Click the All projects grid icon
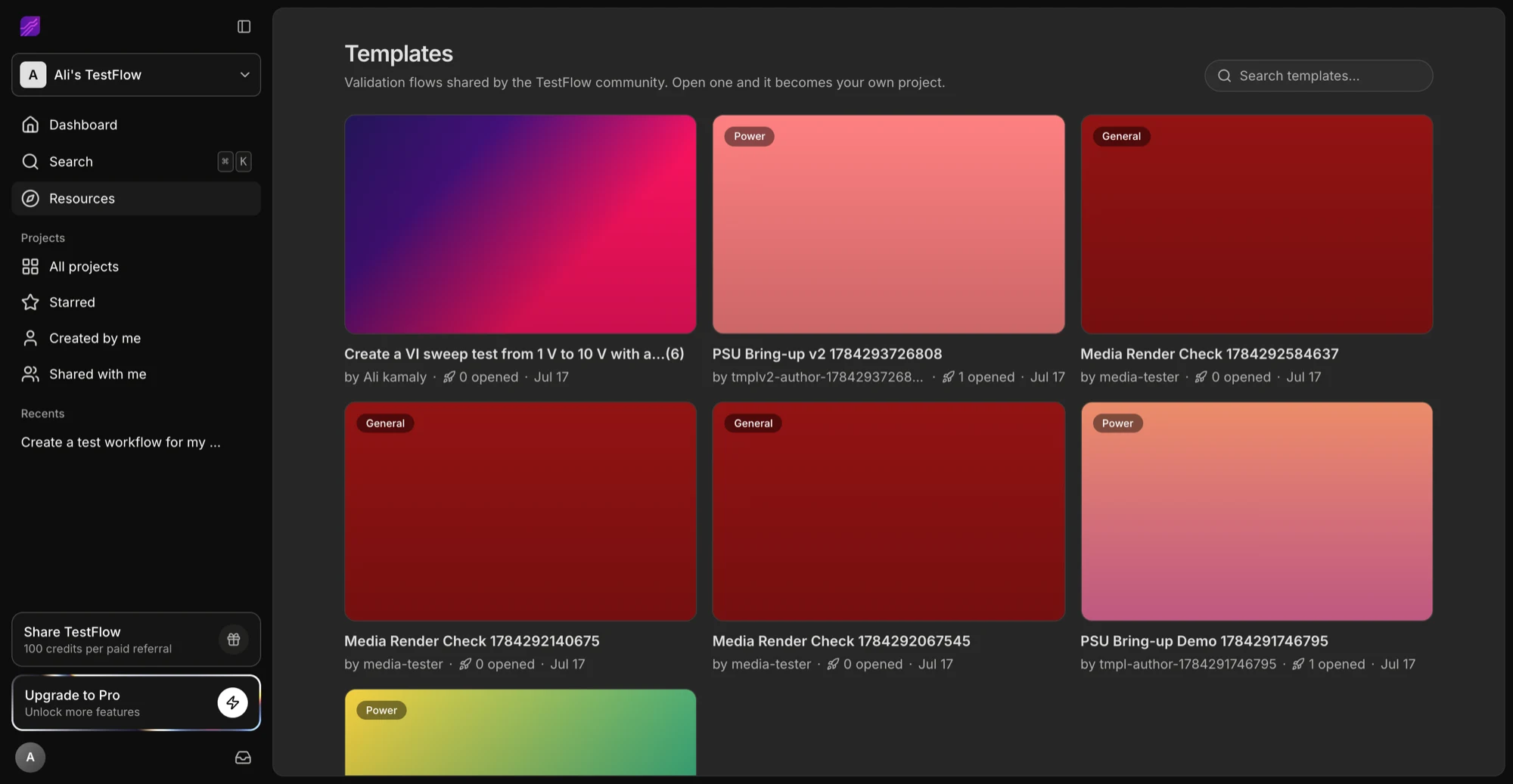 point(30,267)
